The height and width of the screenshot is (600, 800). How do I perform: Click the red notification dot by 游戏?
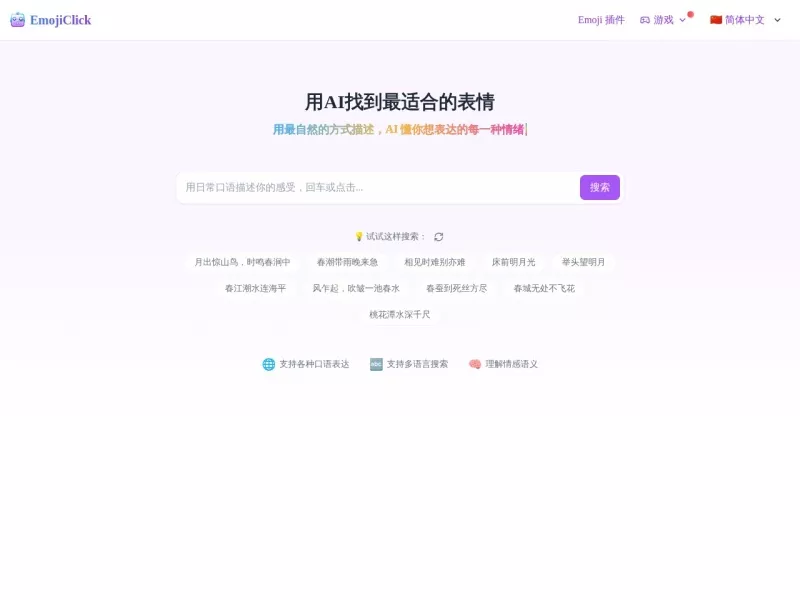[x=690, y=14]
